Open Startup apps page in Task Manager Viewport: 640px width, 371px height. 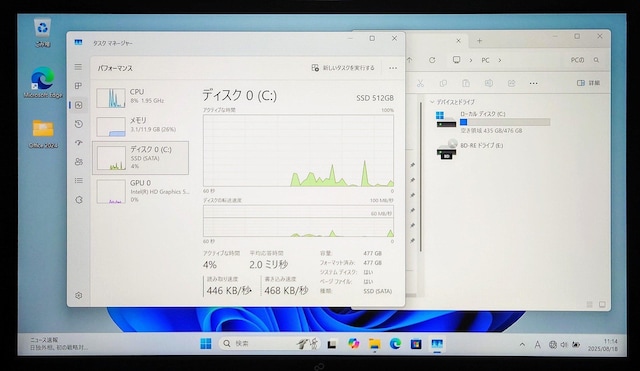[x=79, y=142]
